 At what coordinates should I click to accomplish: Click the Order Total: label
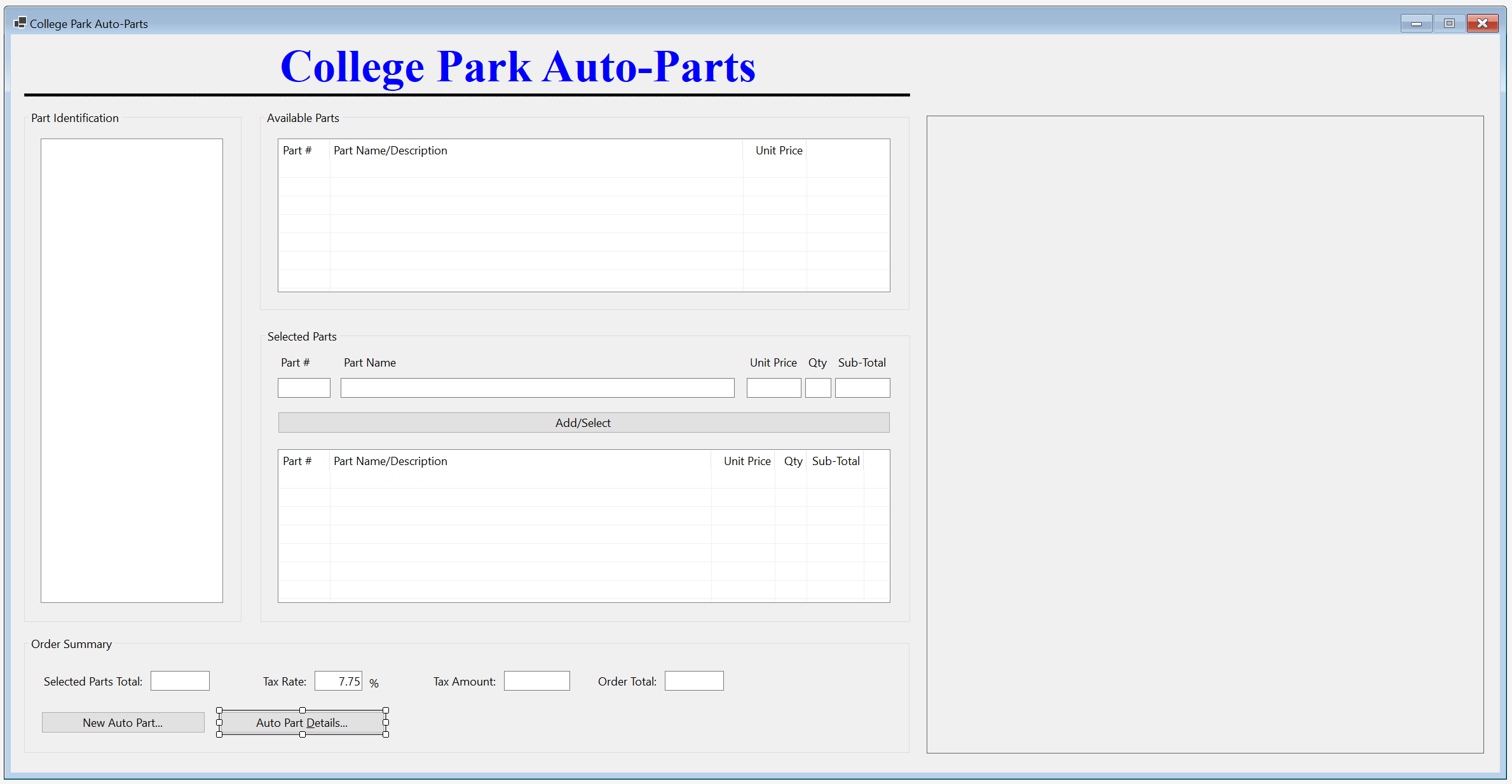pyautogui.click(x=627, y=681)
